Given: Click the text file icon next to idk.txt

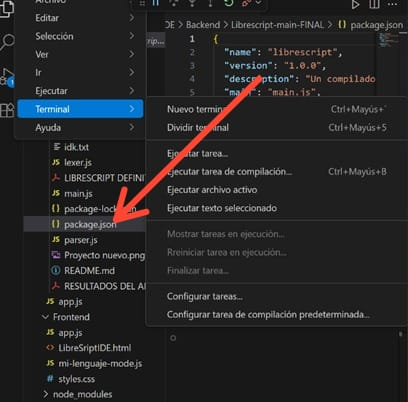Looking at the screenshot, I should pyautogui.click(x=57, y=147).
